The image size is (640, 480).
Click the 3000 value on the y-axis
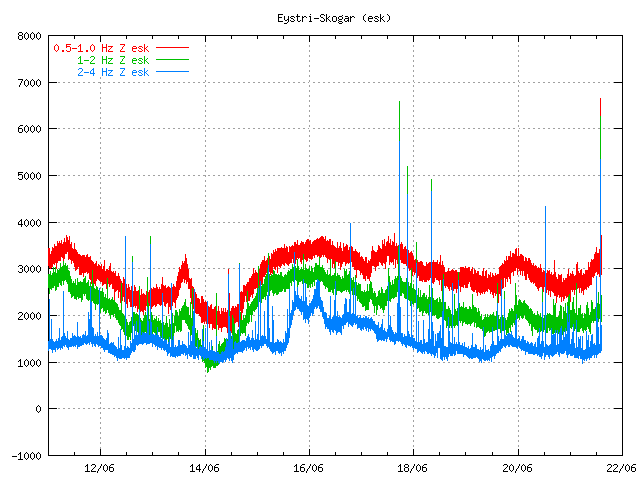pos(28,269)
